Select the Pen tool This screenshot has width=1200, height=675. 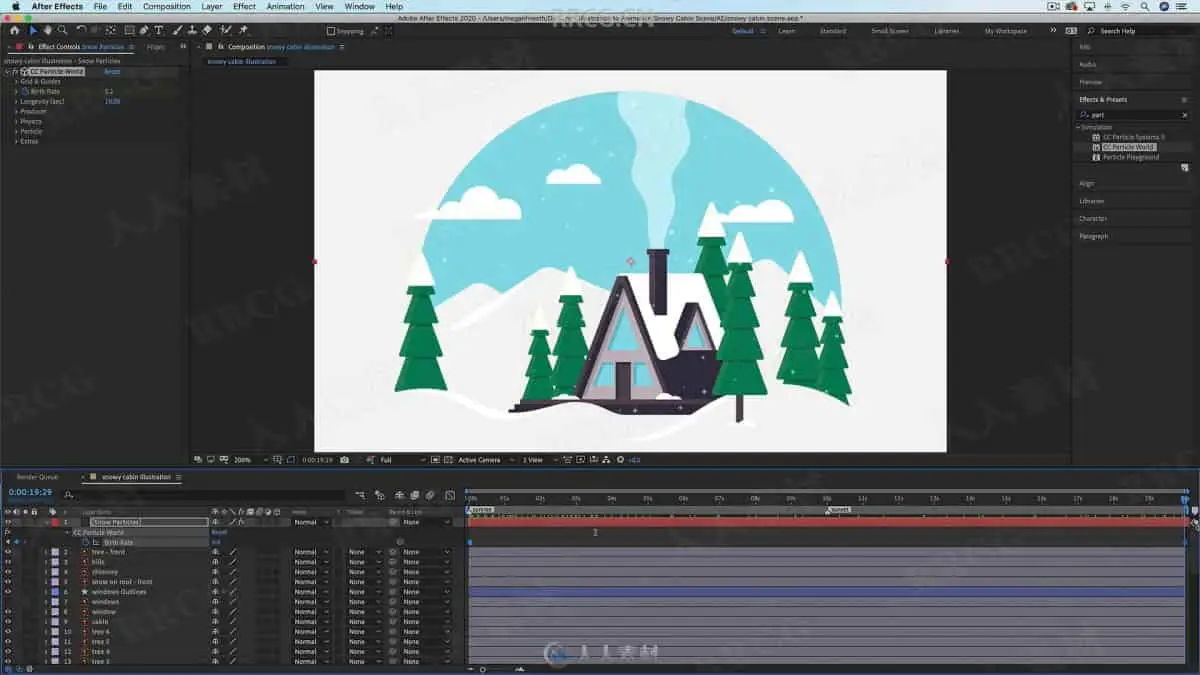coord(143,31)
